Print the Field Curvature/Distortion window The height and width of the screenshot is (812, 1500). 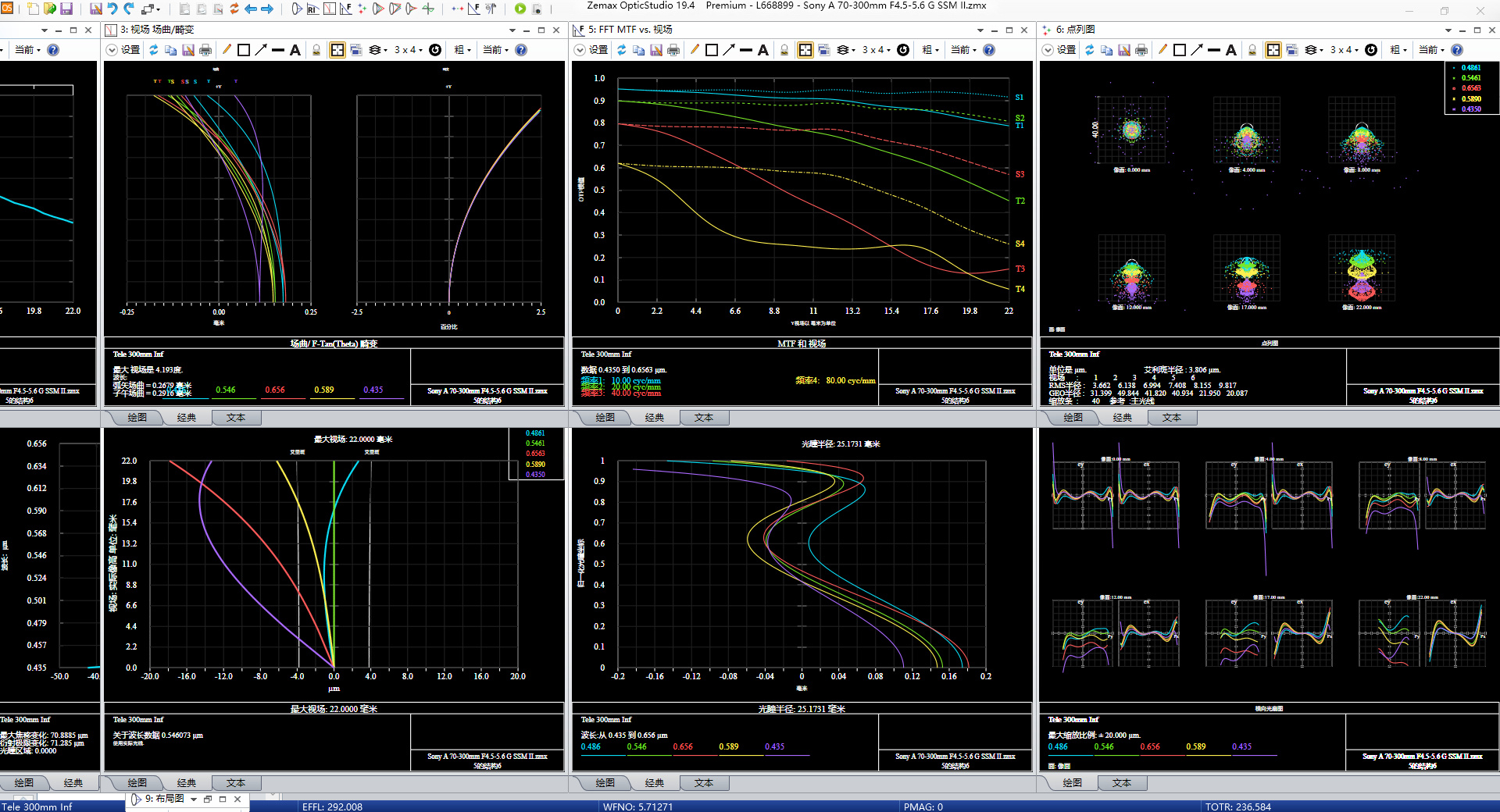[x=205, y=50]
